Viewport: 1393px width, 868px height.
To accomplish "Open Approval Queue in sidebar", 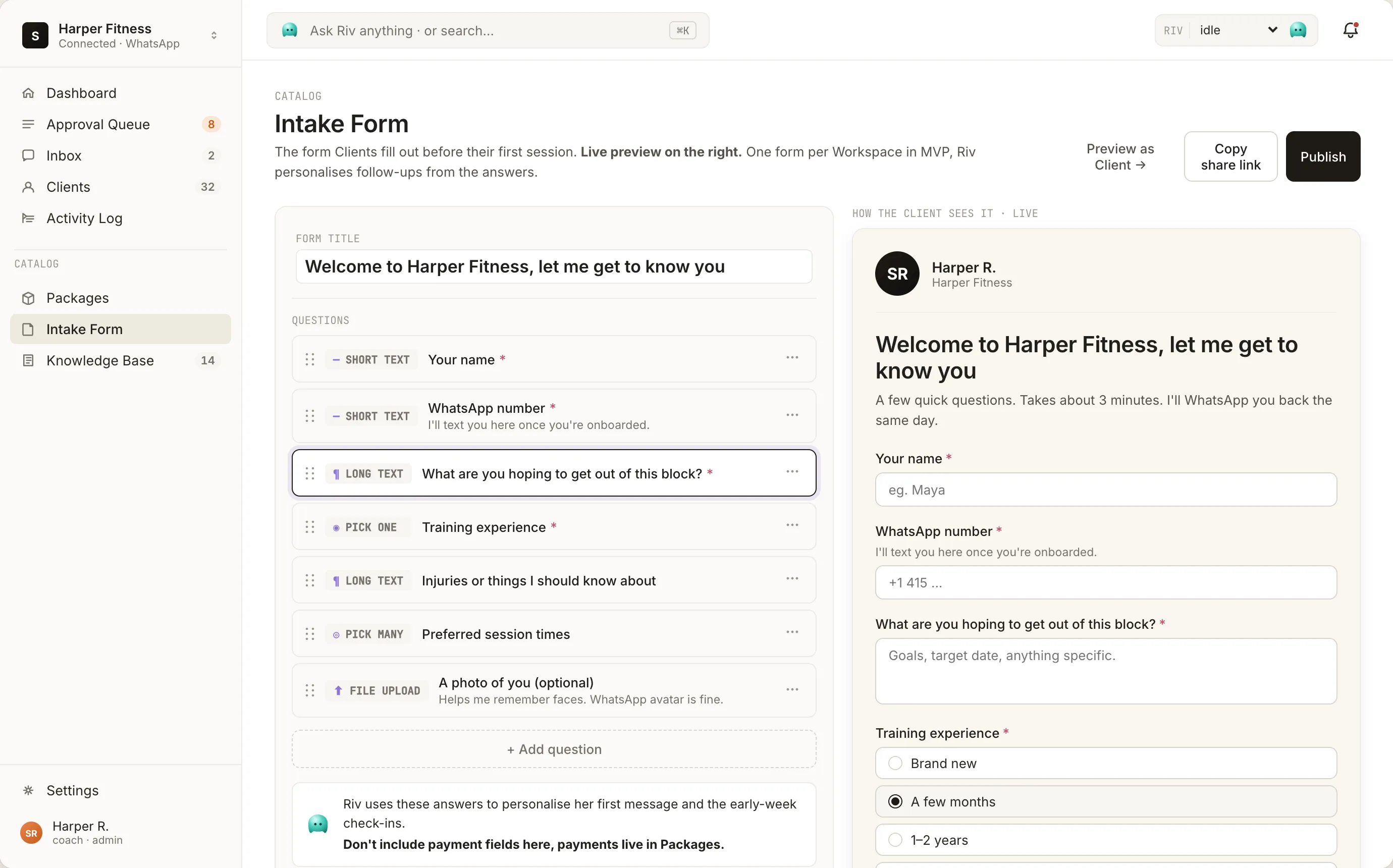I will (x=121, y=125).
